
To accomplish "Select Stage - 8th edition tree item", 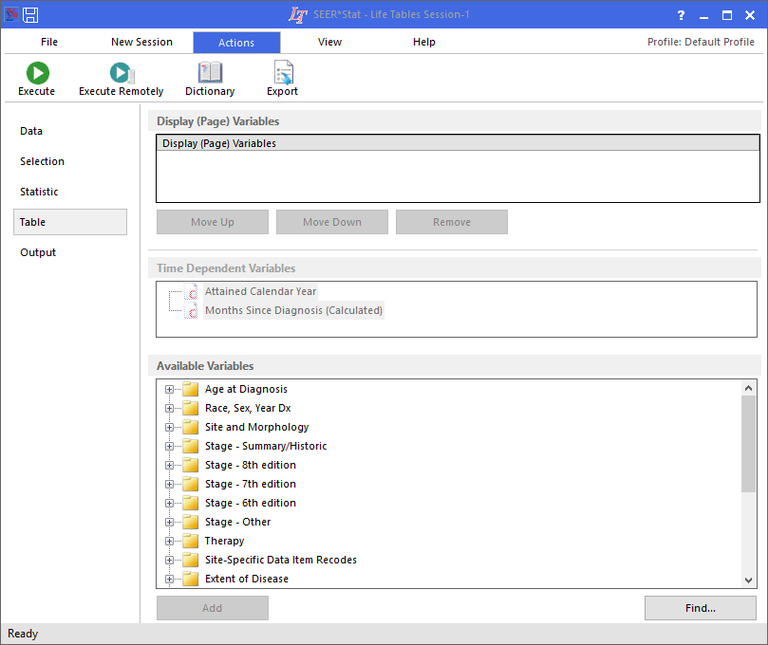I will (250, 465).
